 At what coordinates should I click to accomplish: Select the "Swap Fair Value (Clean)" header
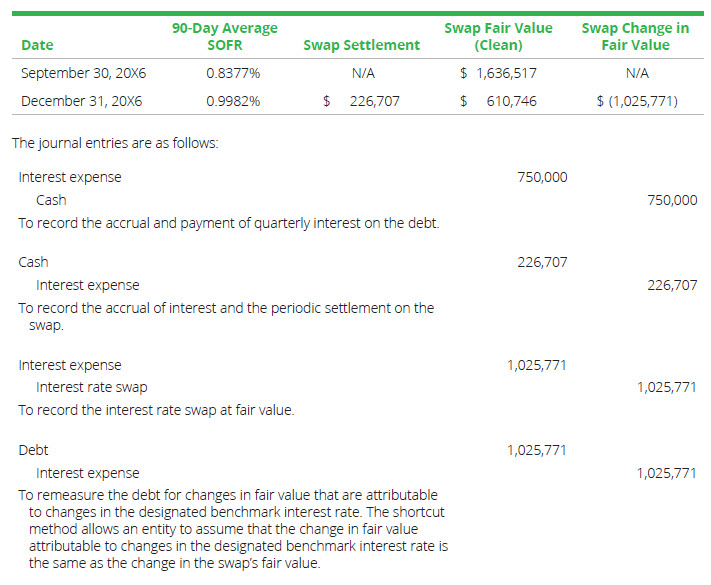click(498, 36)
